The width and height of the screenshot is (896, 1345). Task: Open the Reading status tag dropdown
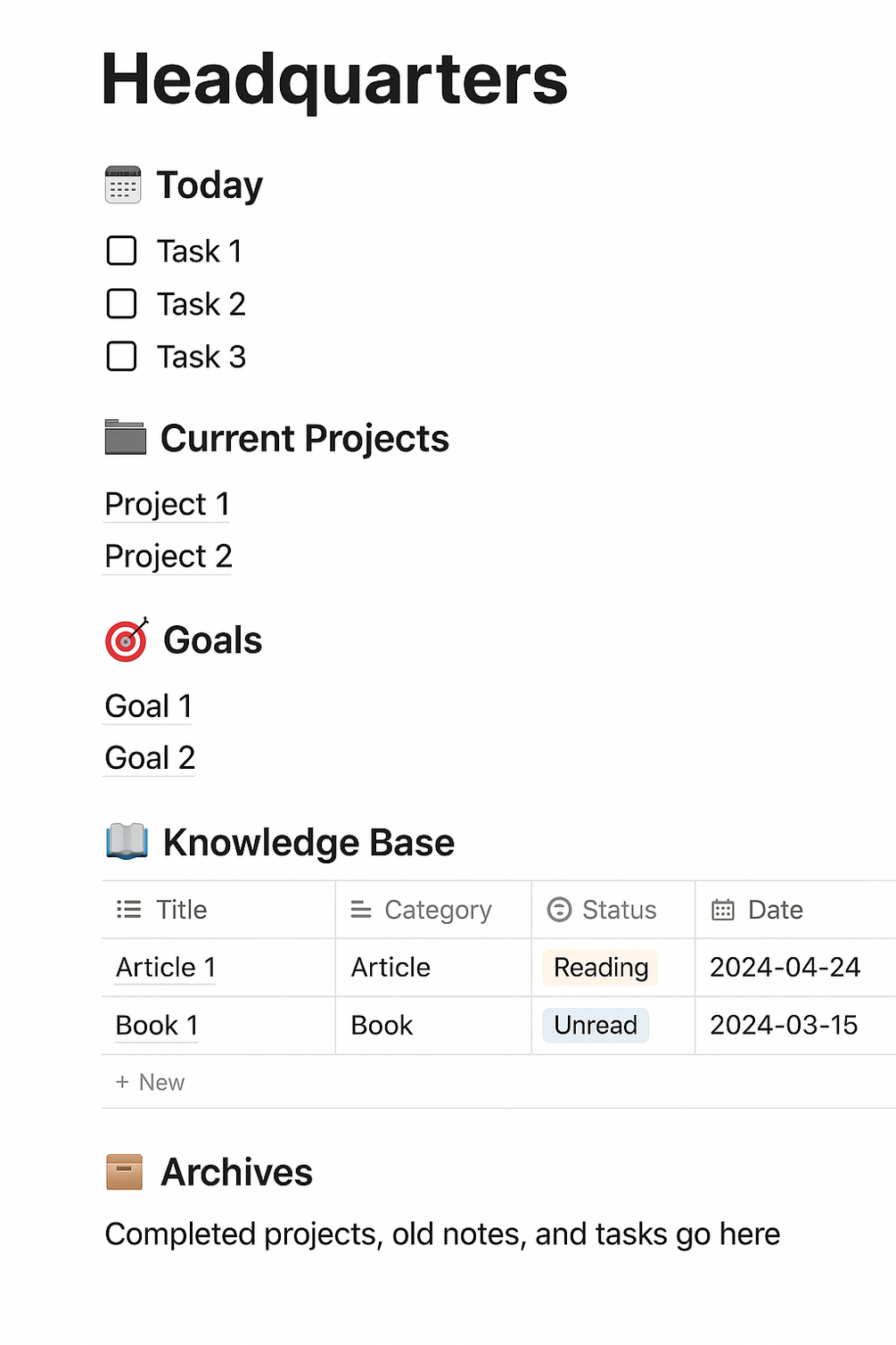pos(600,968)
